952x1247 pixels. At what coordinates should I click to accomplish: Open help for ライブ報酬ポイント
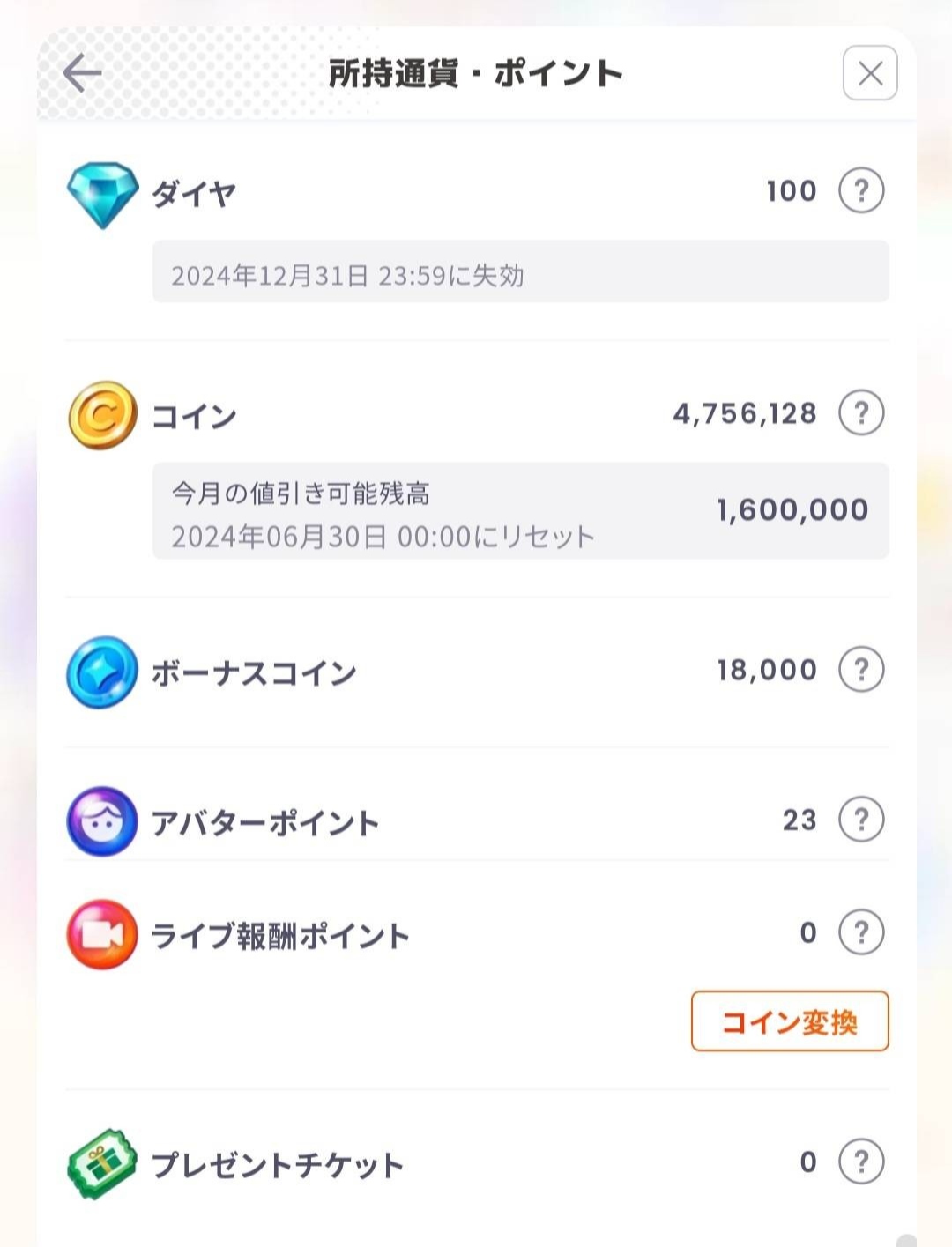(861, 932)
